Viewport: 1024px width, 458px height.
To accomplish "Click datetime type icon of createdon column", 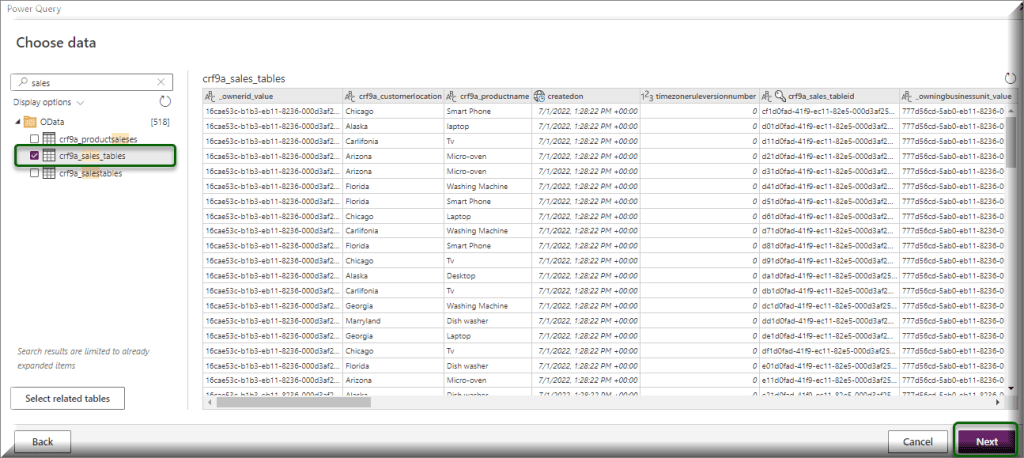I will pyautogui.click(x=539, y=96).
